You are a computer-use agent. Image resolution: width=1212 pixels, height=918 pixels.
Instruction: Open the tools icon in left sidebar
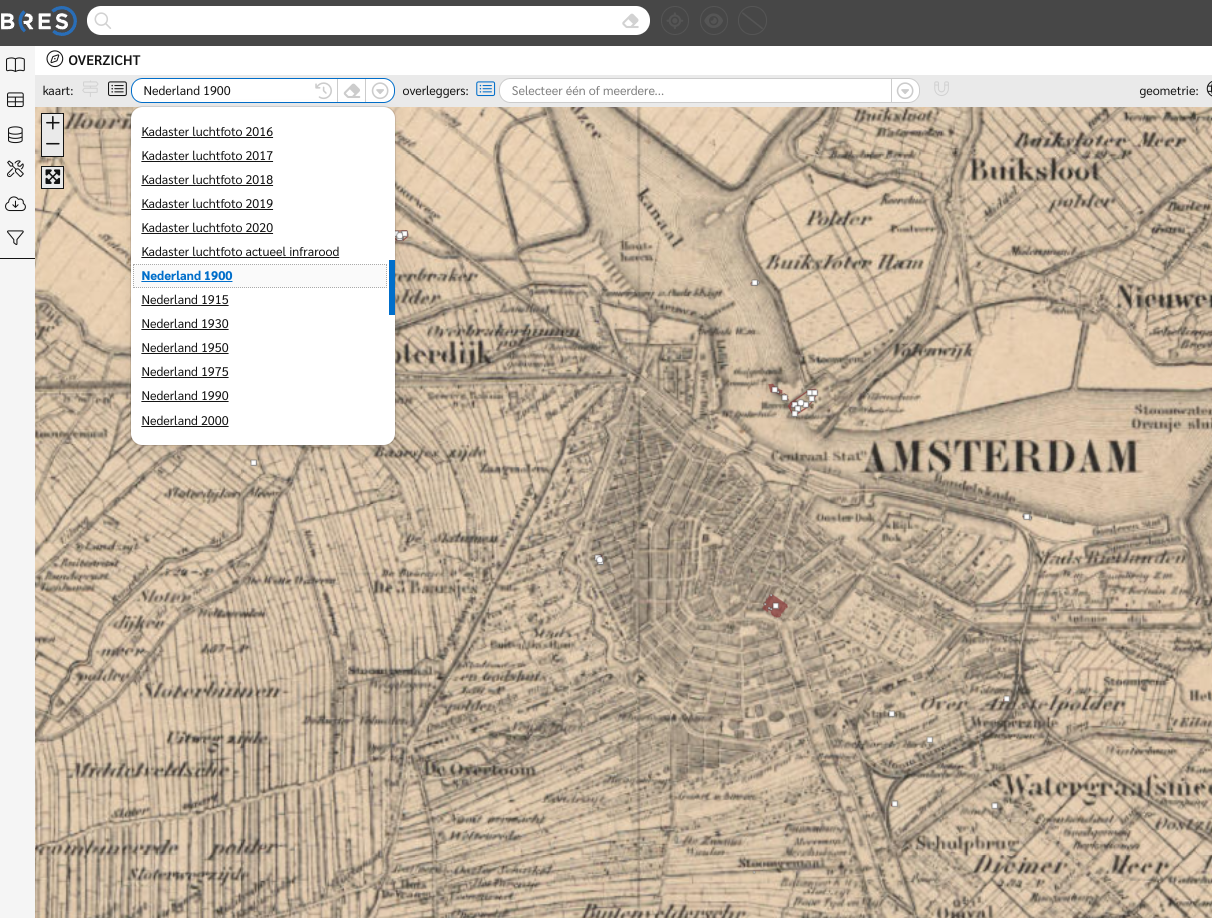15,169
